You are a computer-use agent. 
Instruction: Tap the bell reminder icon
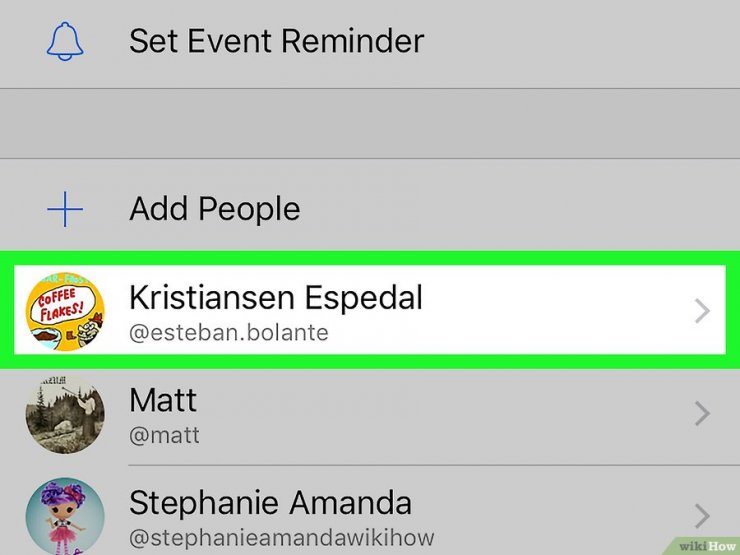click(x=65, y=41)
